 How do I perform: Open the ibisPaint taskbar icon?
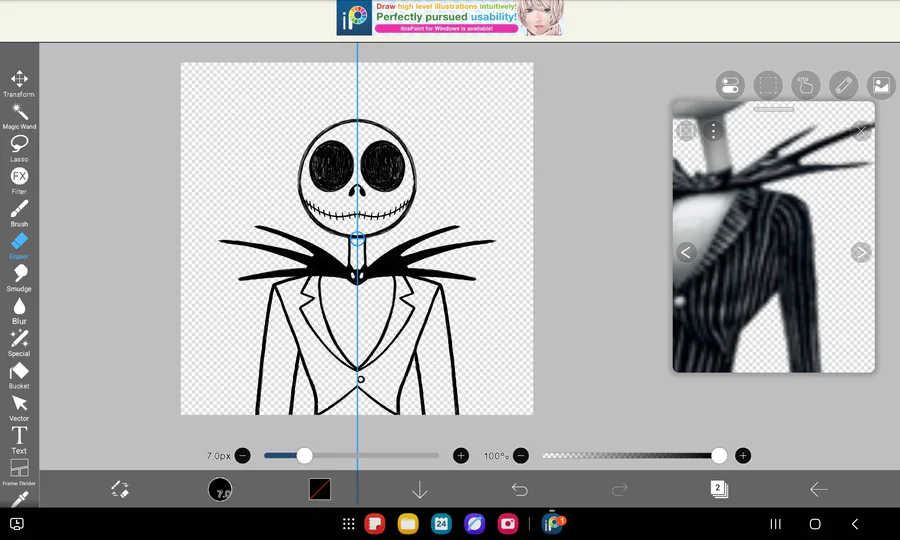(x=553, y=523)
